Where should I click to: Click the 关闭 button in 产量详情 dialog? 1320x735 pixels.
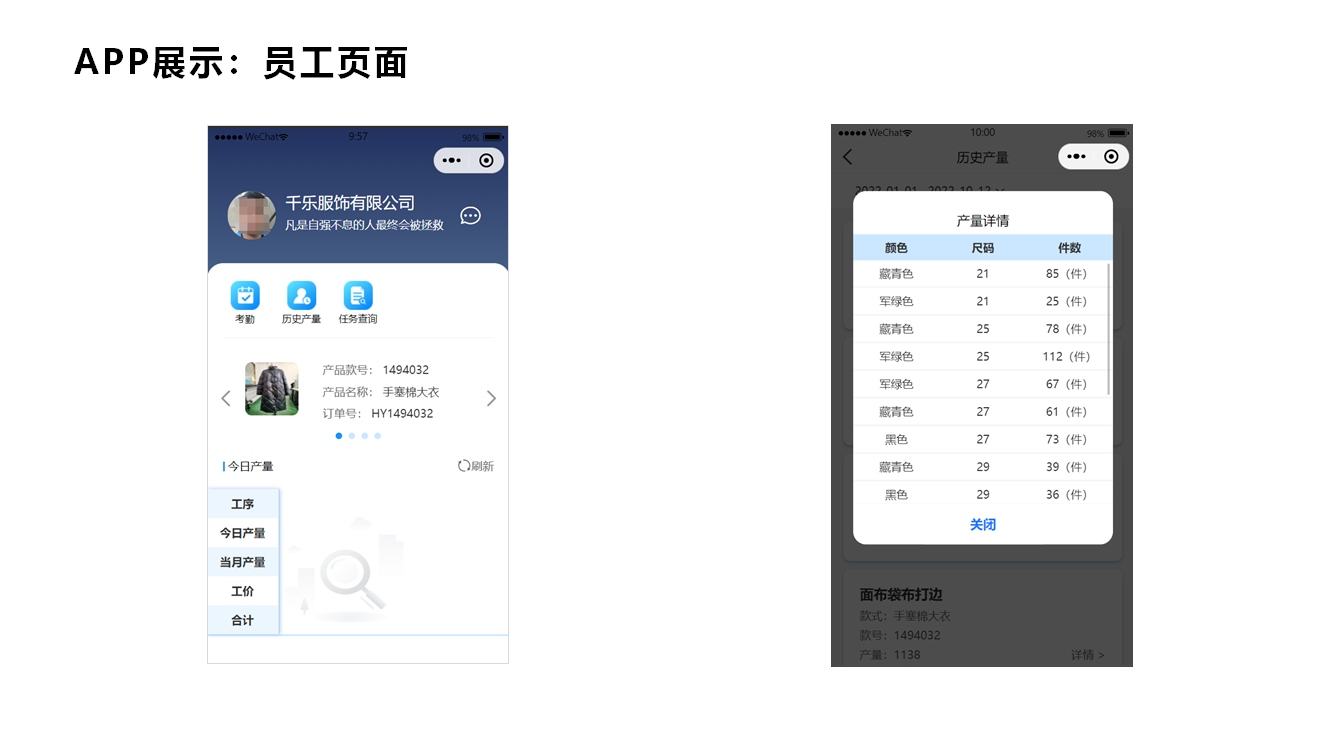(x=983, y=524)
